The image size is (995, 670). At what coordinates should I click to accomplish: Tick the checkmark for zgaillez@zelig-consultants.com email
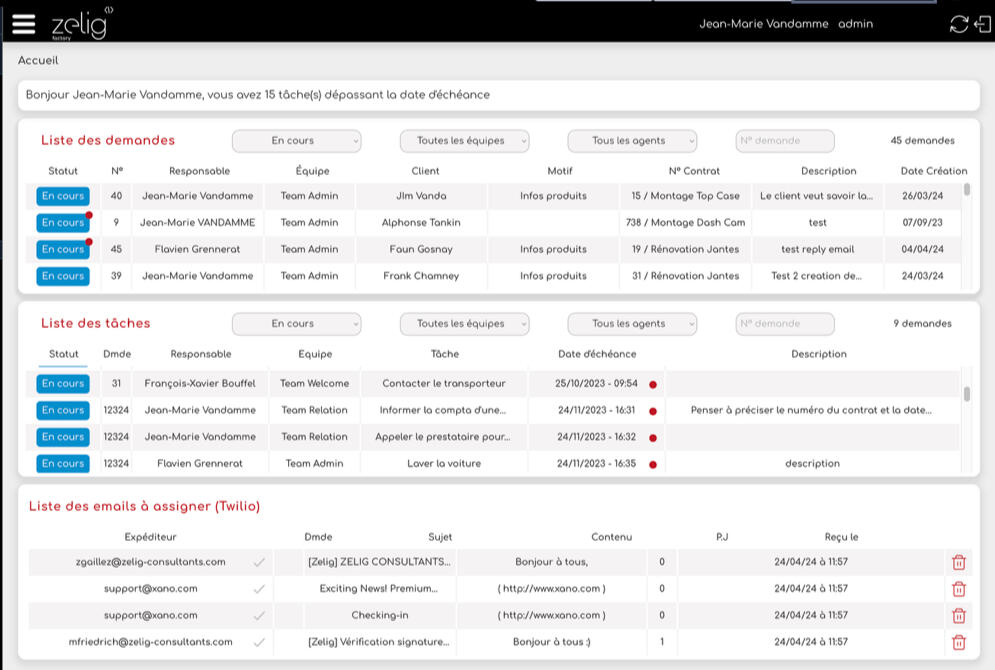pyautogui.click(x=259, y=562)
